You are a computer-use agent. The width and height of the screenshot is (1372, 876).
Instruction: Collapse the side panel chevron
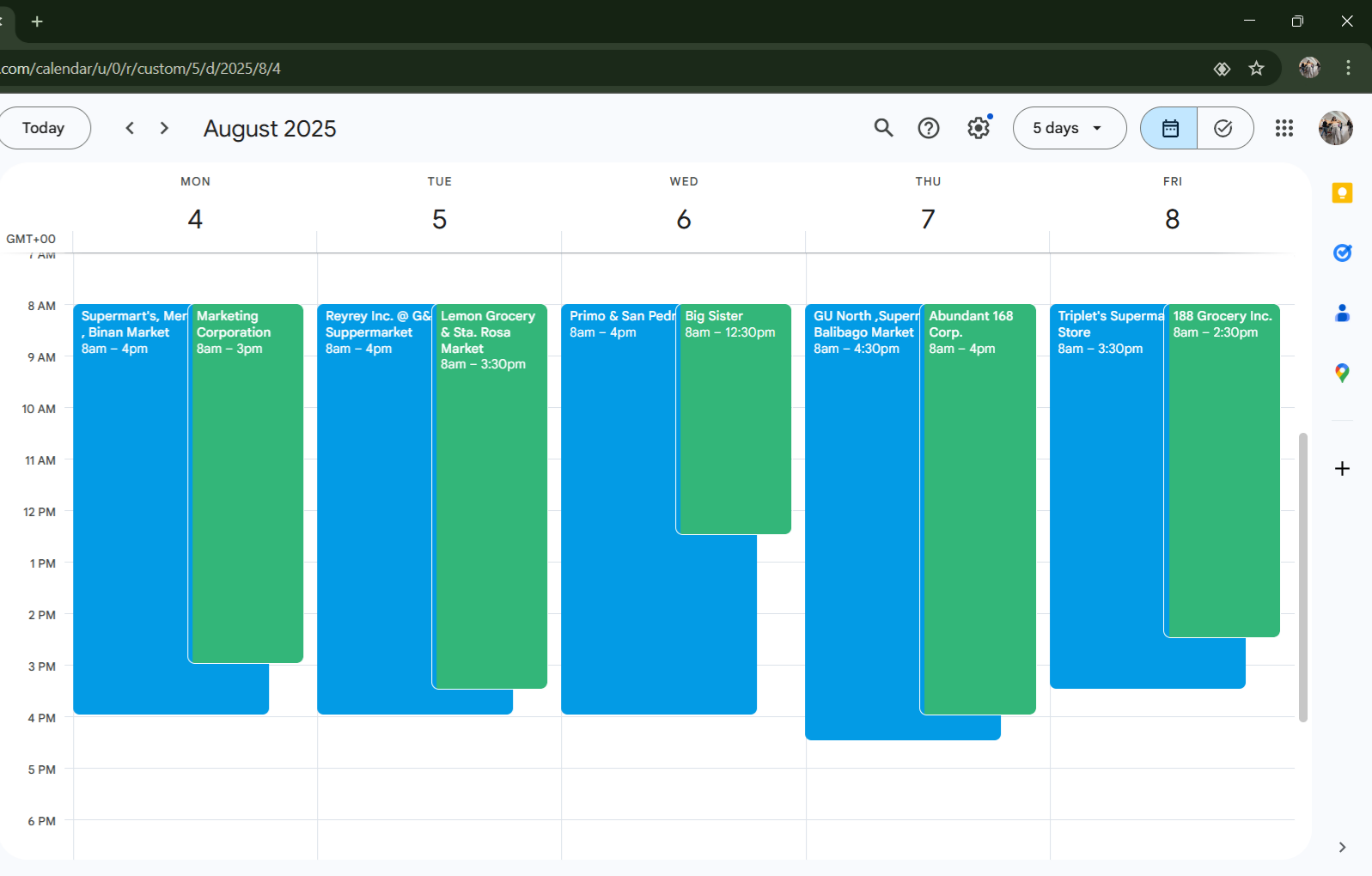1342,847
